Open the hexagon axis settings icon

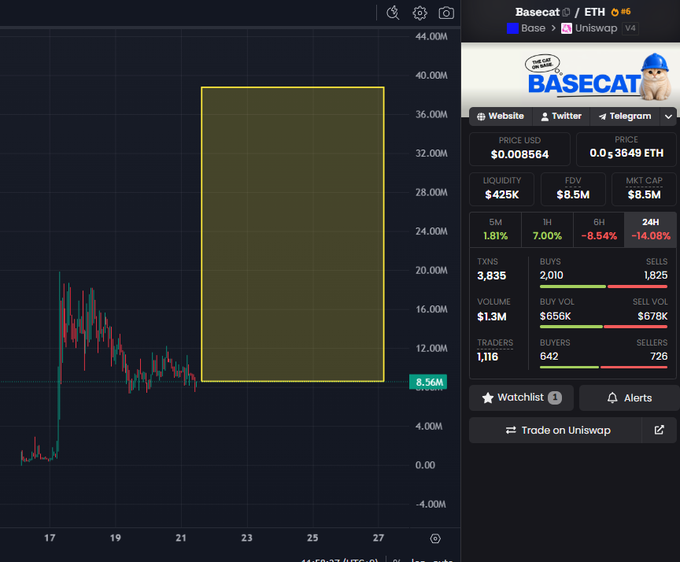[435, 539]
